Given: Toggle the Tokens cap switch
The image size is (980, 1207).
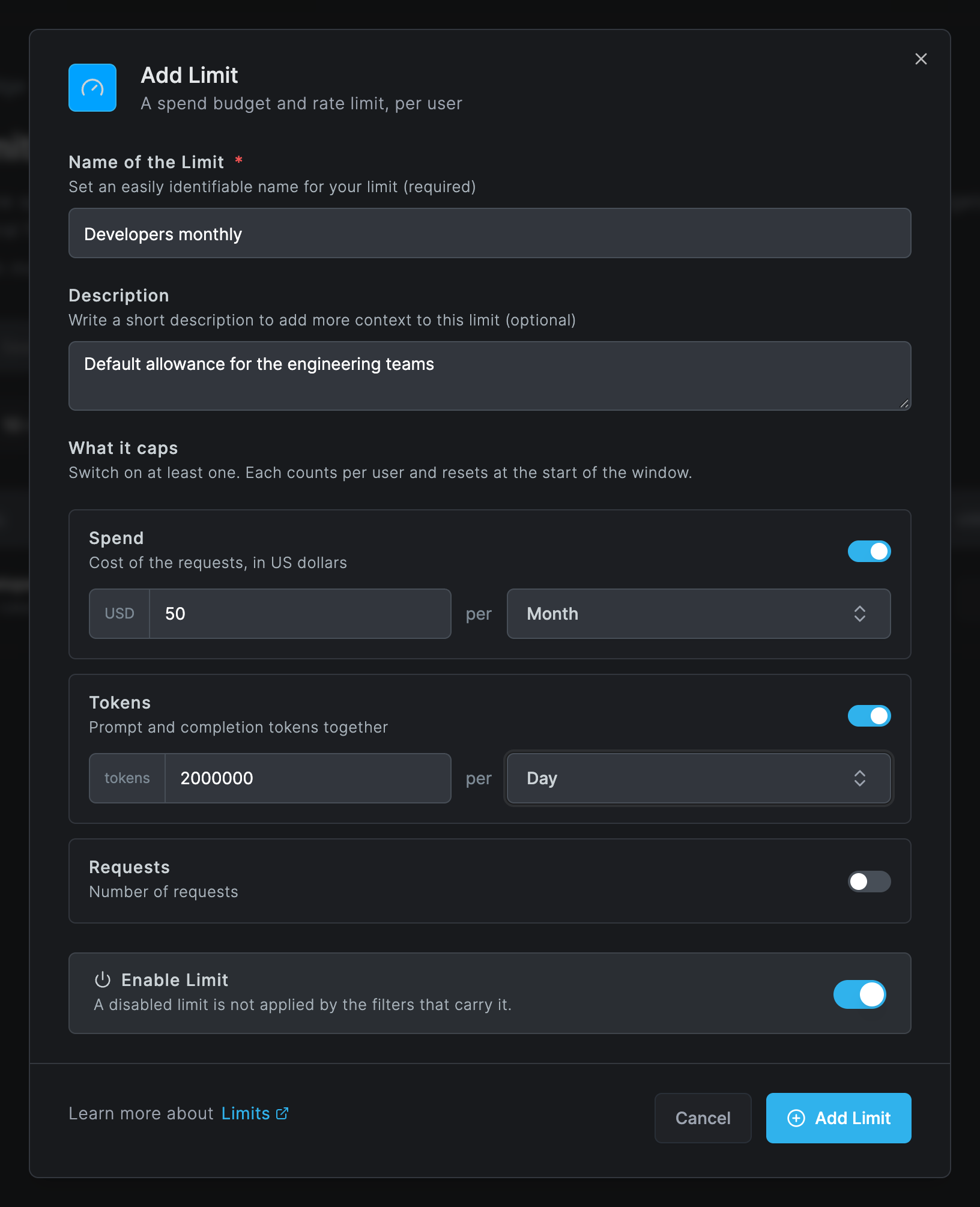Looking at the screenshot, I should tap(869, 716).
